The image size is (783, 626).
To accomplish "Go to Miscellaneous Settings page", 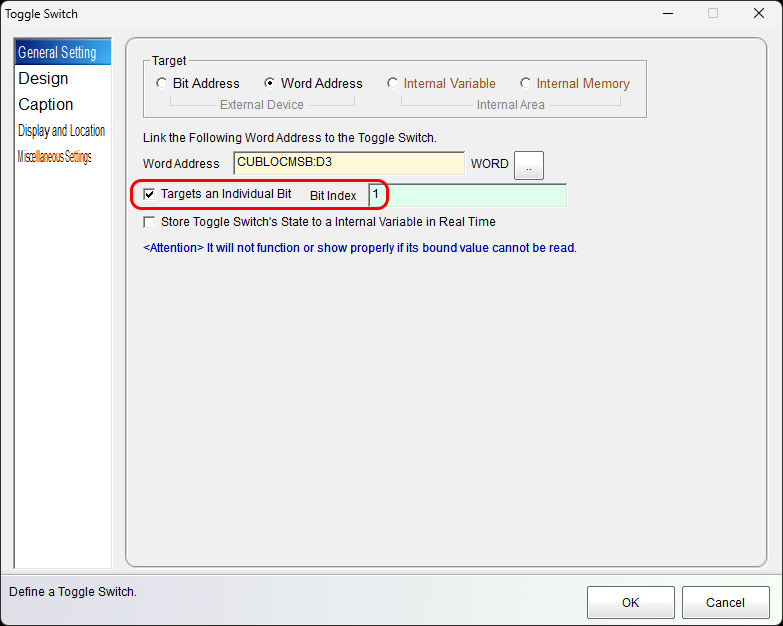I will coord(55,157).
